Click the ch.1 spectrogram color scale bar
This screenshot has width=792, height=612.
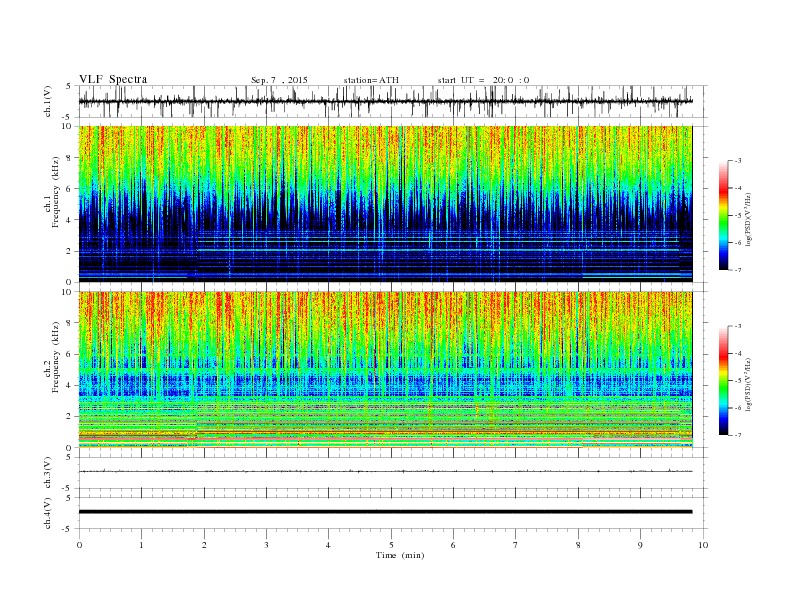tap(723, 216)
